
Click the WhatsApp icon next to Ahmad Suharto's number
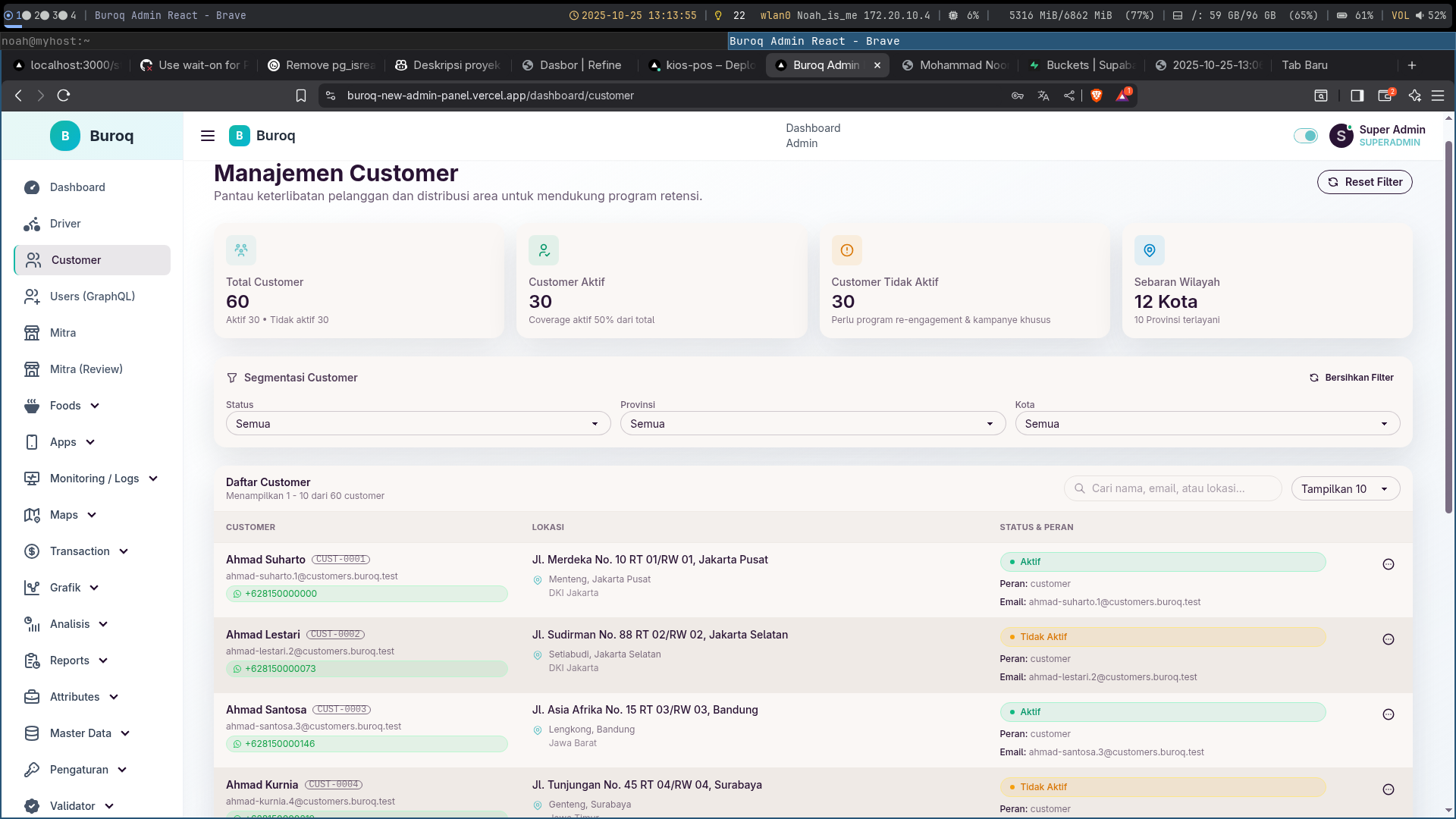click(236, 594)
